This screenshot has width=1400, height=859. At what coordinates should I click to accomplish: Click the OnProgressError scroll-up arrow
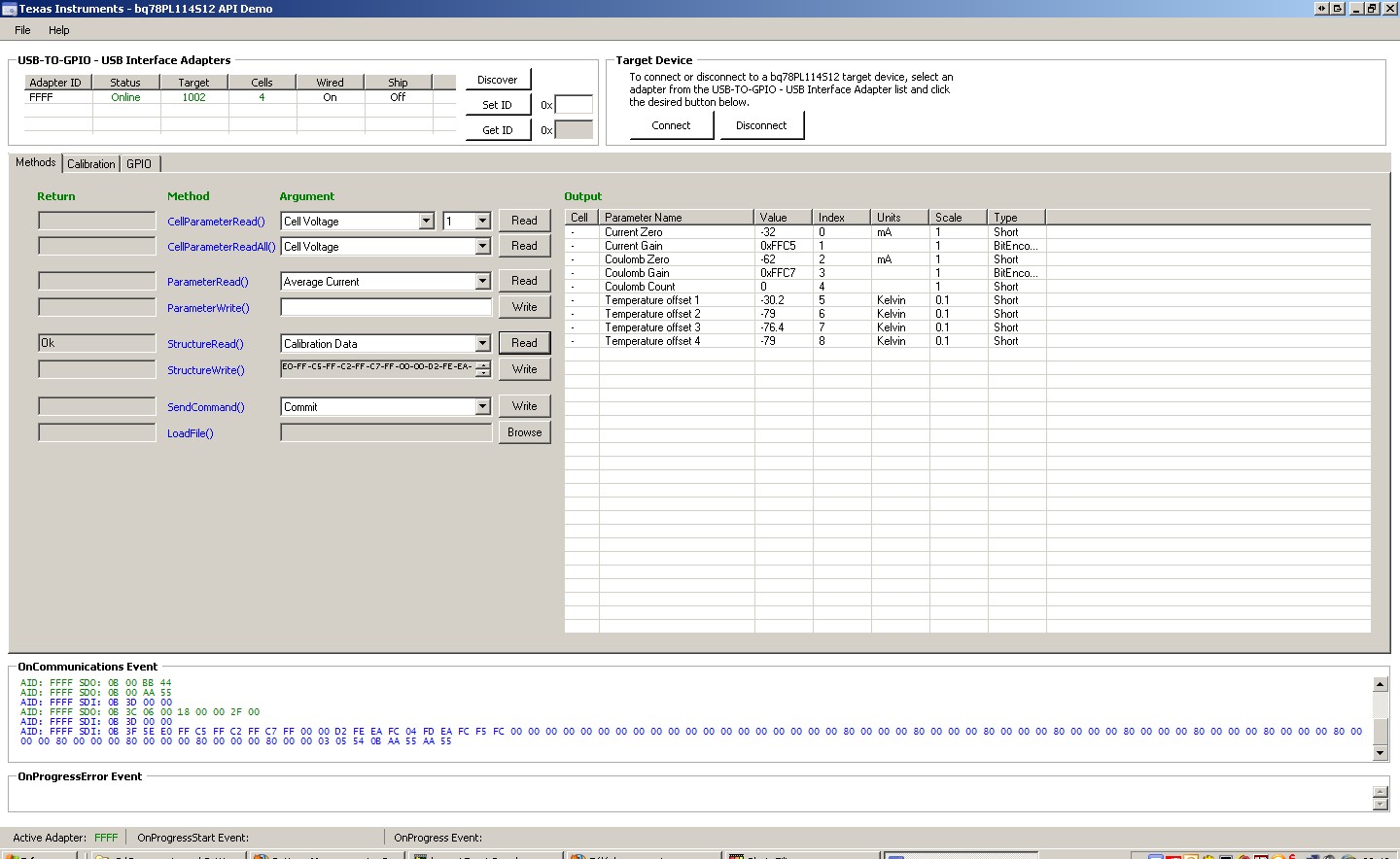[1380, 792]
